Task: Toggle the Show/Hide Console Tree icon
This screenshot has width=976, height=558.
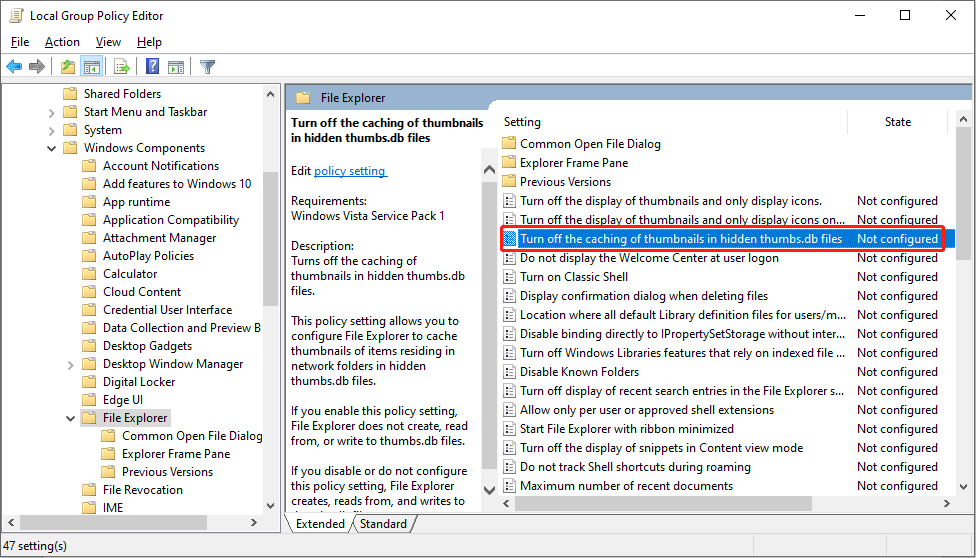Action: tap(92, 66)
